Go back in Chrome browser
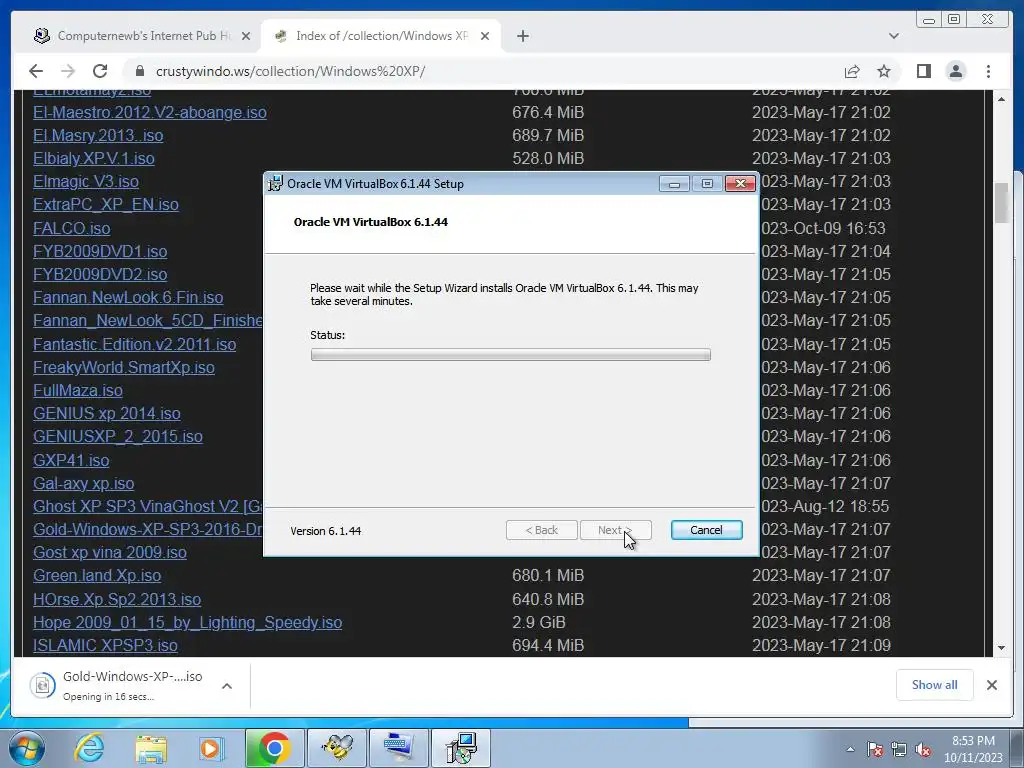Viewport: 1024px width, 768px height. pyautogui.click(x=36, y=71)
